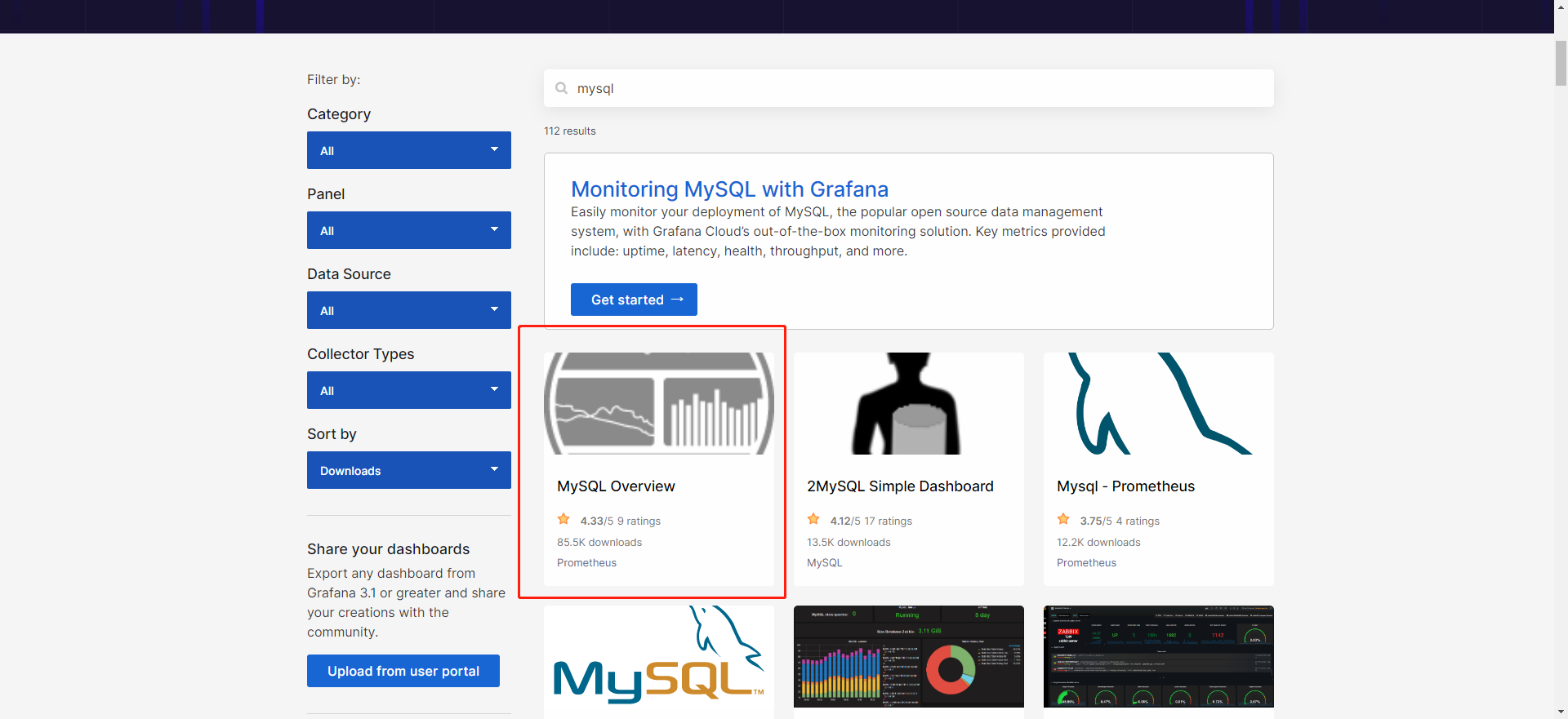
Task: Open the Collector Types dropdown
Action: [x=409, y=390]
